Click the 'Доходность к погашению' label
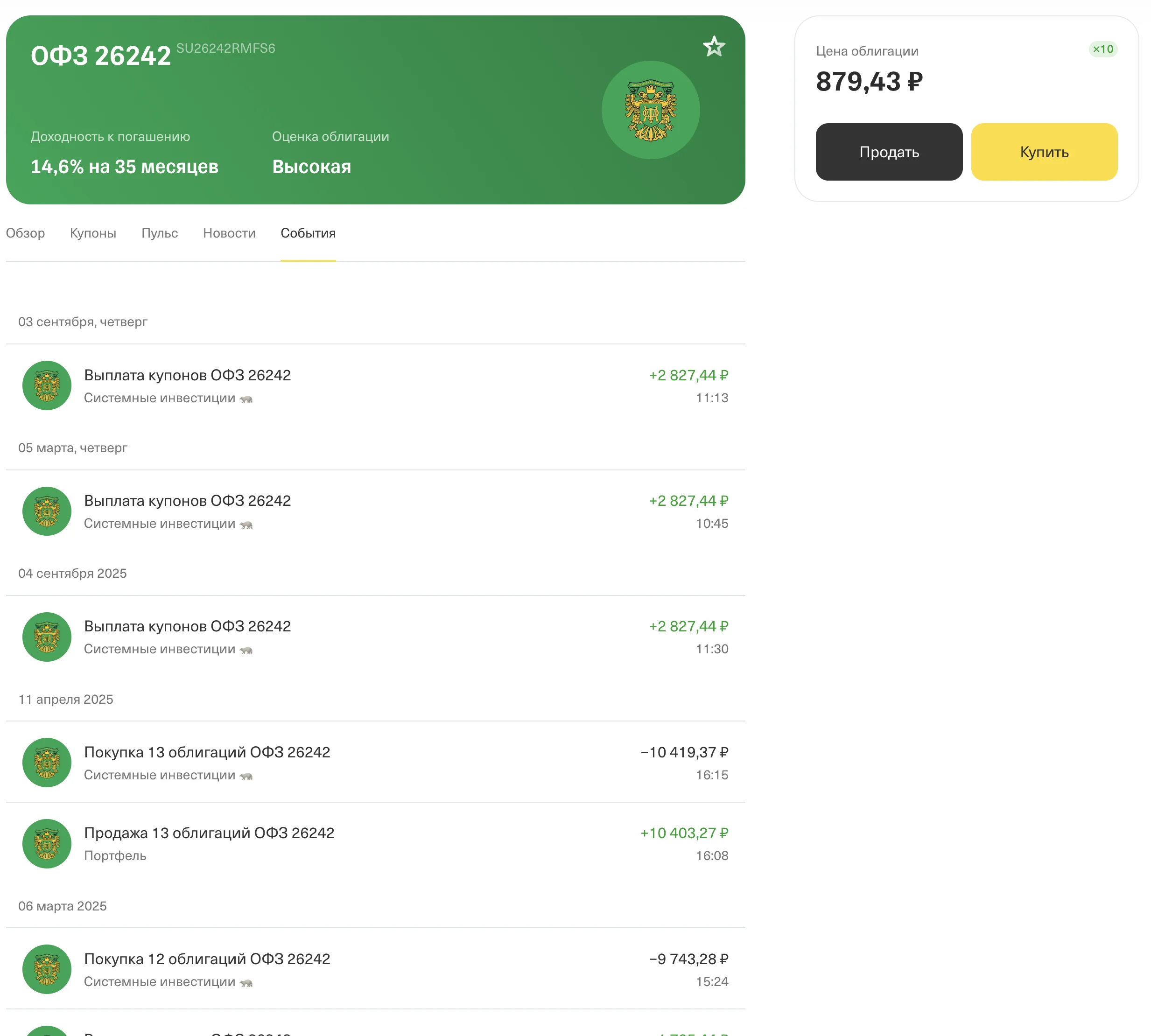This screenshot has width=1151, height=1036. point(111,137)
